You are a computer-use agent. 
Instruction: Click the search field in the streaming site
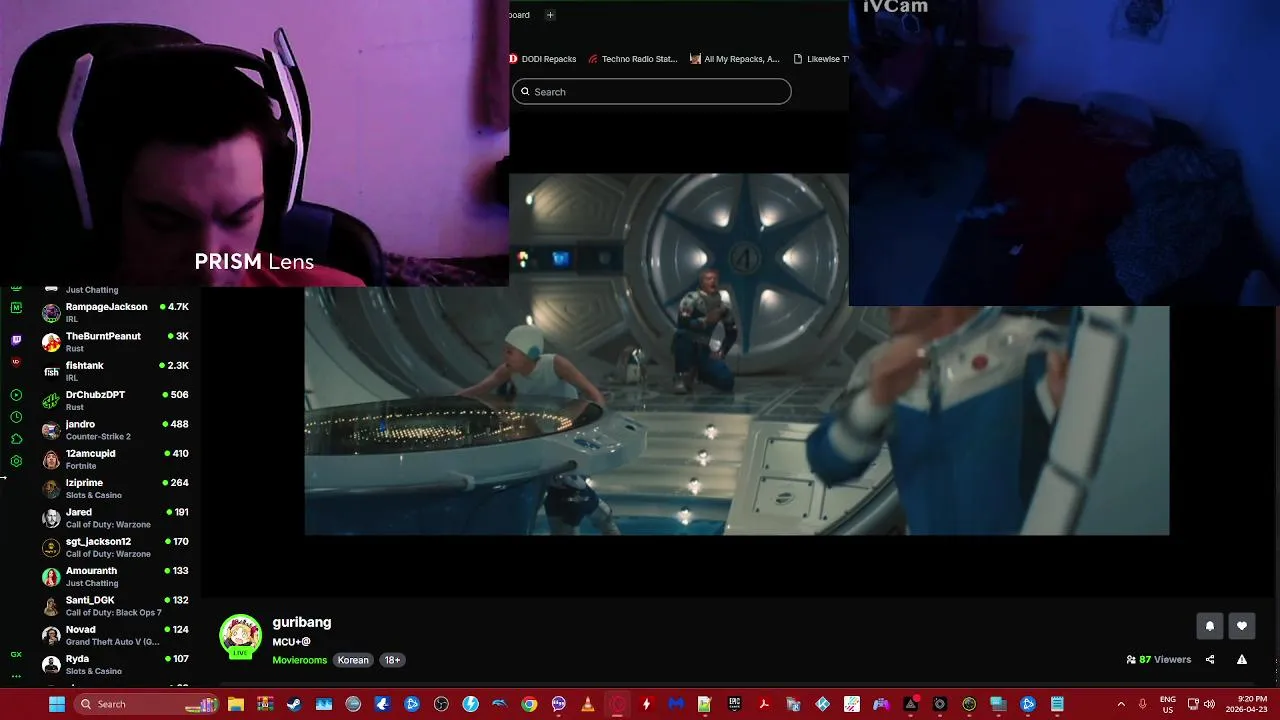(652, 92)
